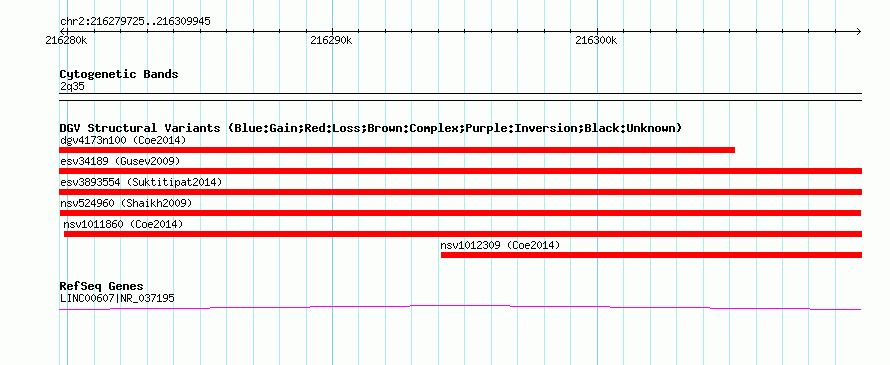Click the nsv1012309 (Coe2014) label
This screenshot has width=890, height=365.
[500, 245]
